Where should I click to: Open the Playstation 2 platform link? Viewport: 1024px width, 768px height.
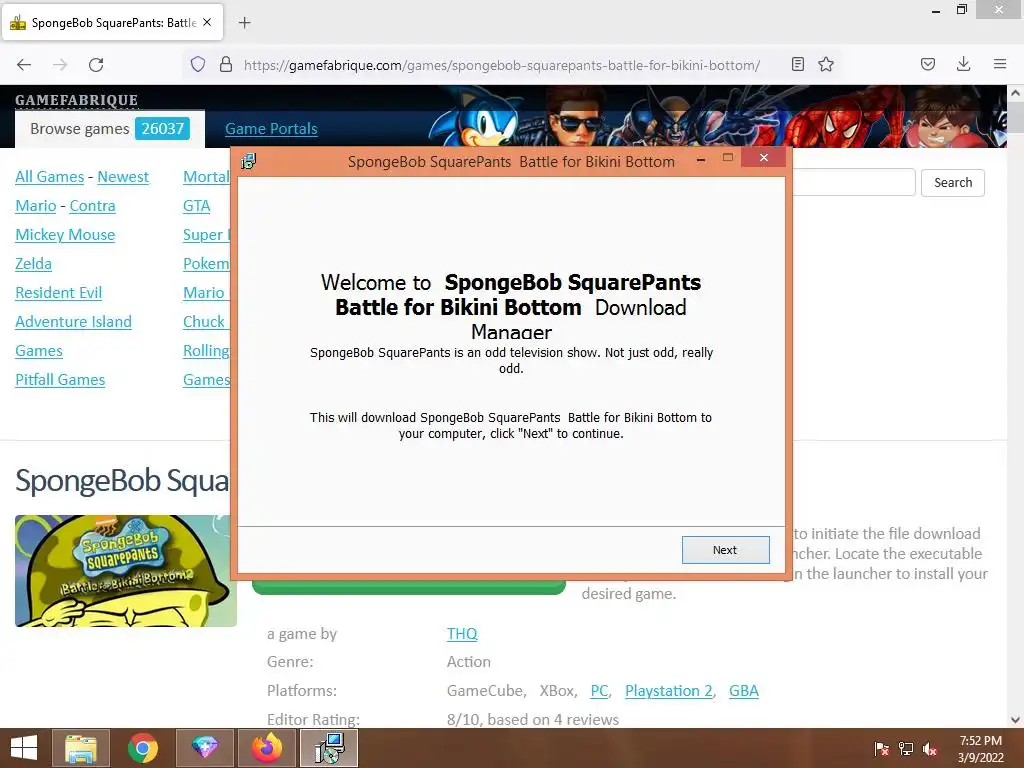click(x=668, y=691)
